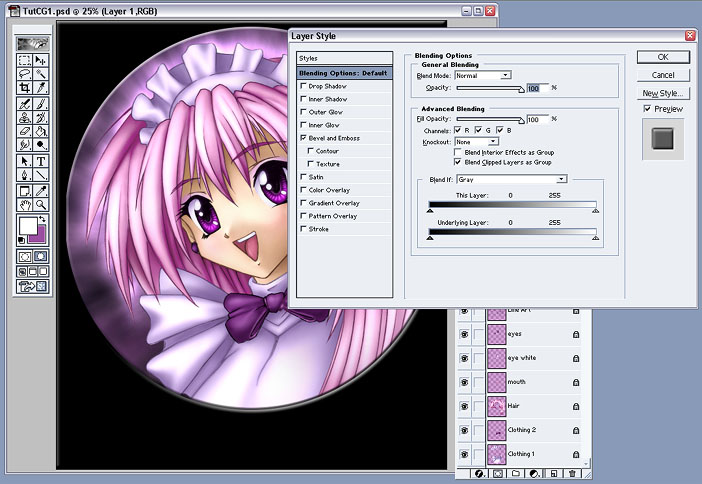Click the purple background color swatch

[40, 237]
